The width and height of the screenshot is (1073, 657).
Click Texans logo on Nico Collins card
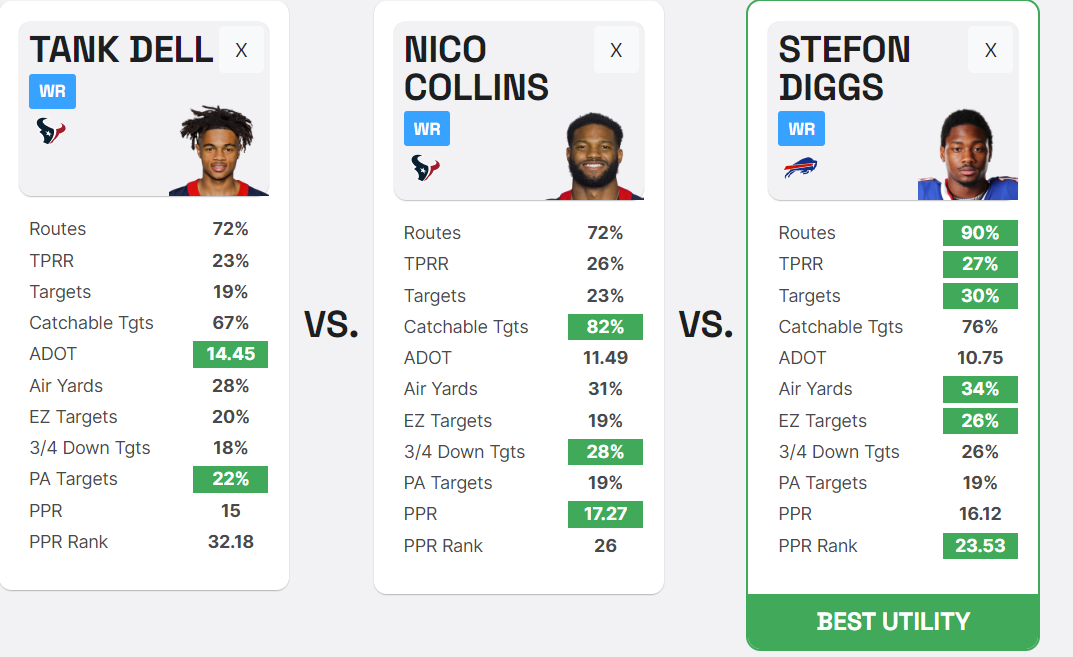425,167
